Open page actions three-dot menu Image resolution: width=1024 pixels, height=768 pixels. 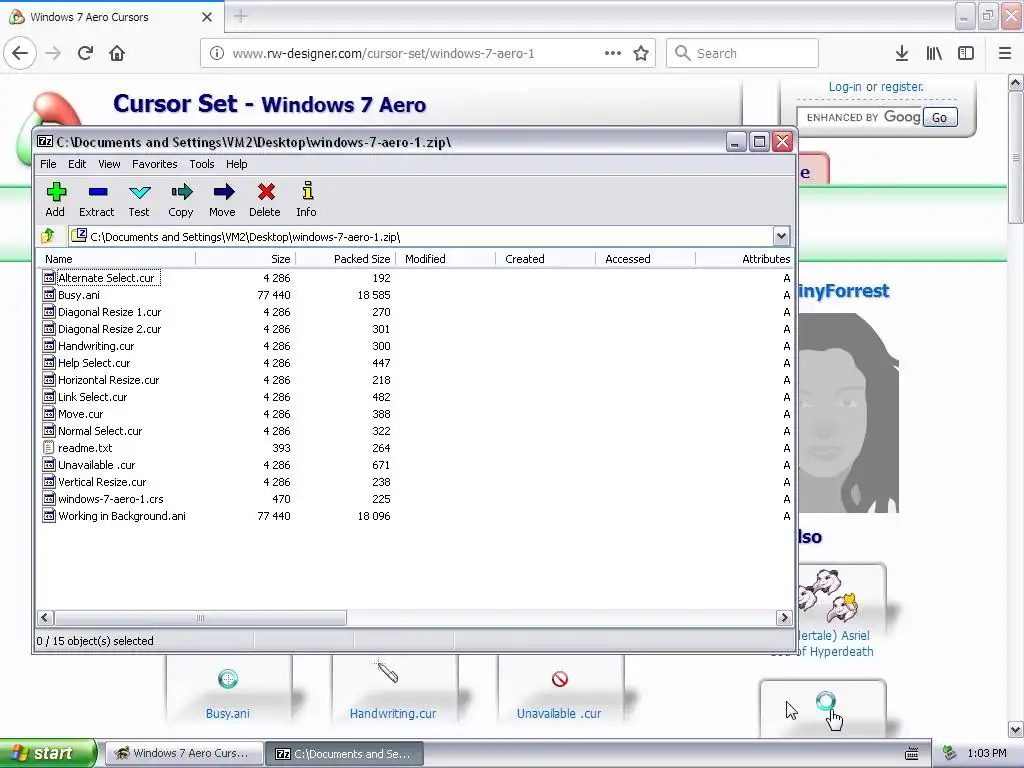[613, 53]
